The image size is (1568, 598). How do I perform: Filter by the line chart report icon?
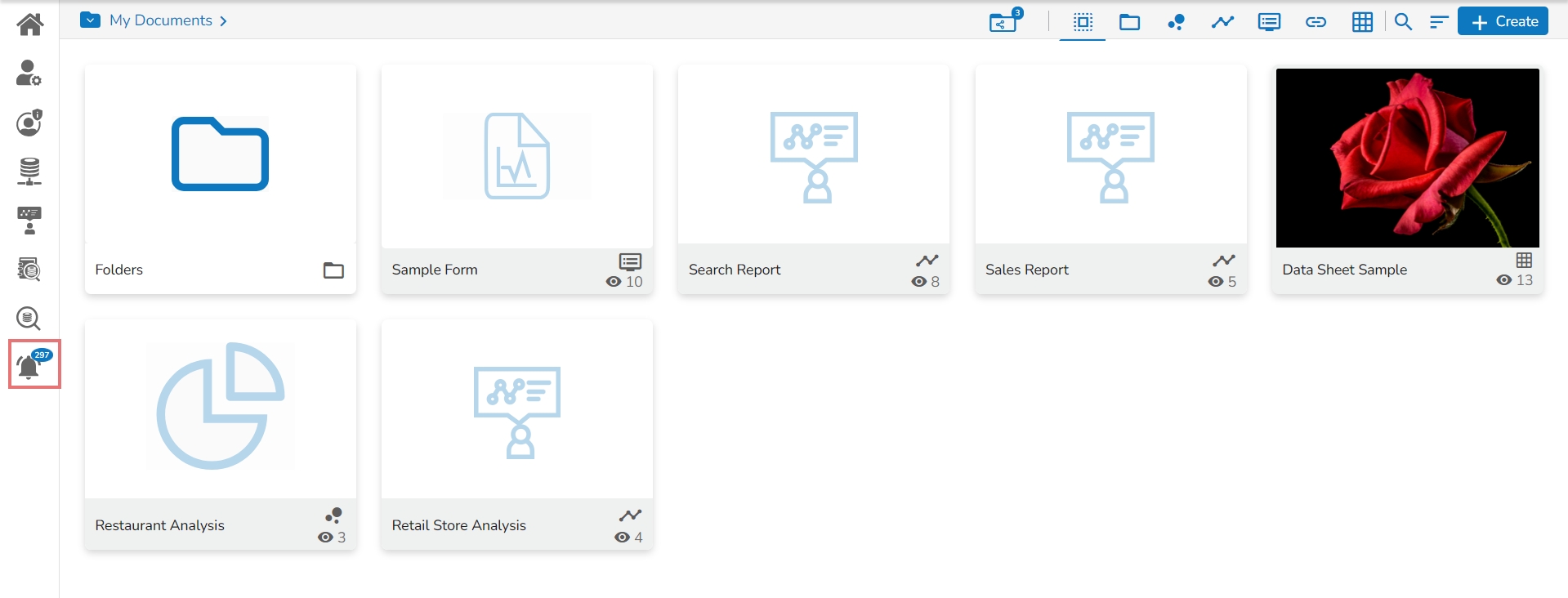tap(1223, 22)
